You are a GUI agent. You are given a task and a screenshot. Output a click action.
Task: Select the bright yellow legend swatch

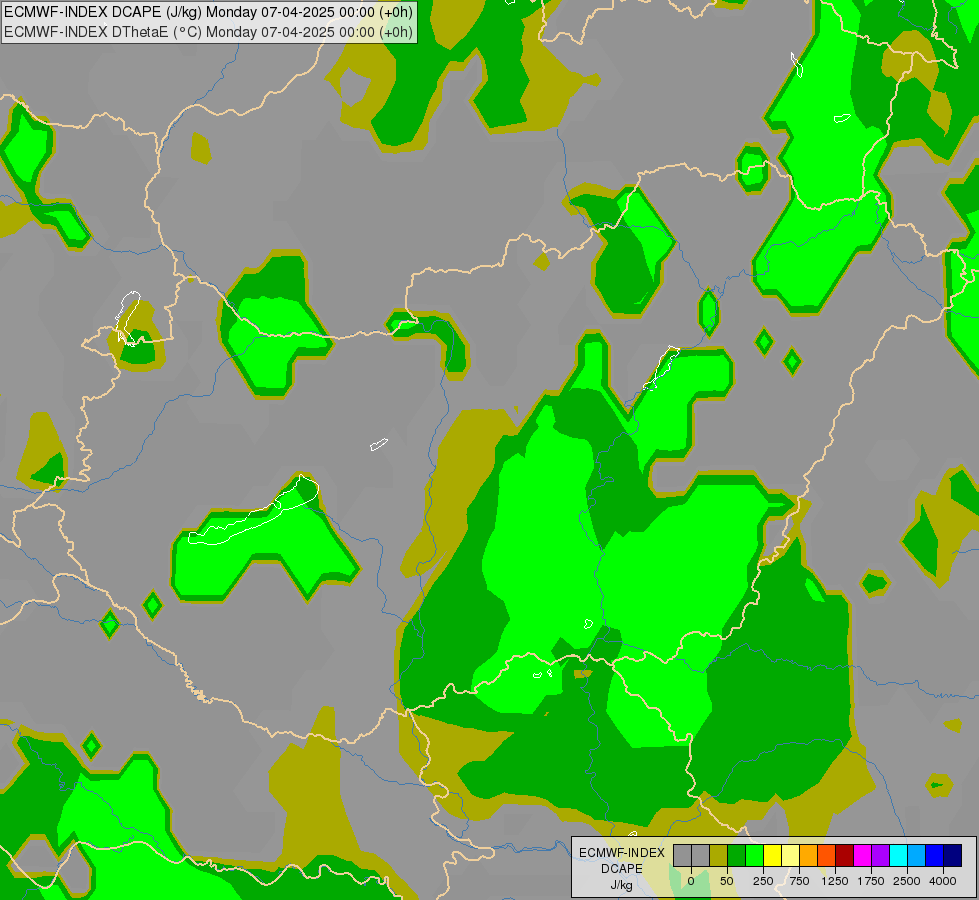click(x=773, y=855)
